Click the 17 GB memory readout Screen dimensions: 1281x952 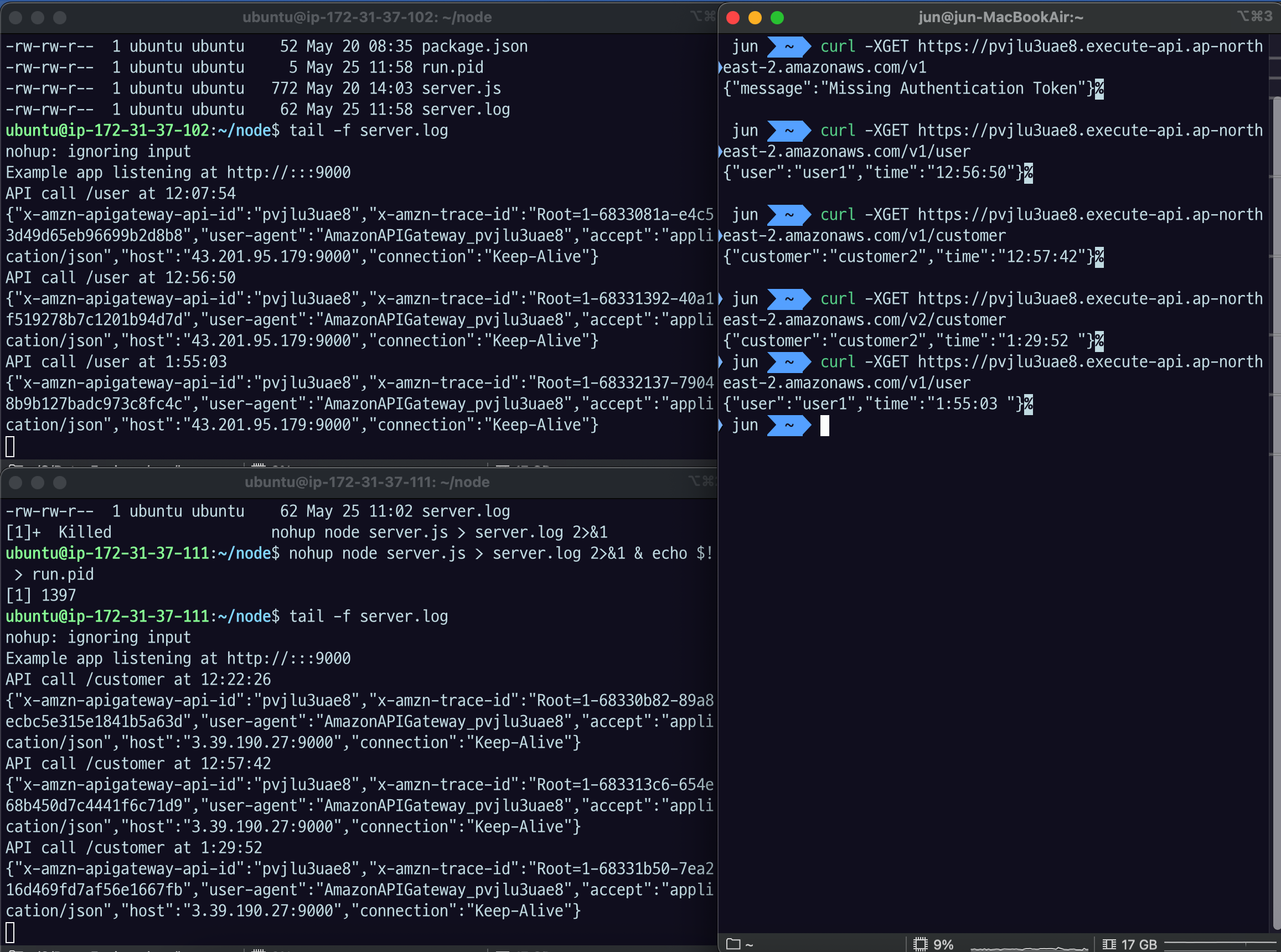click(1139, 944)
